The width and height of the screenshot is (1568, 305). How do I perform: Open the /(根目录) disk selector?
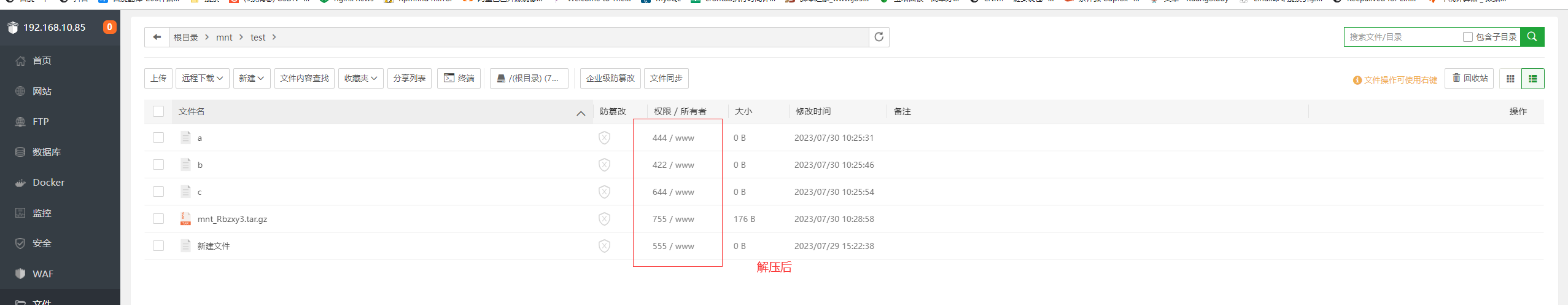tap(529, 78)
